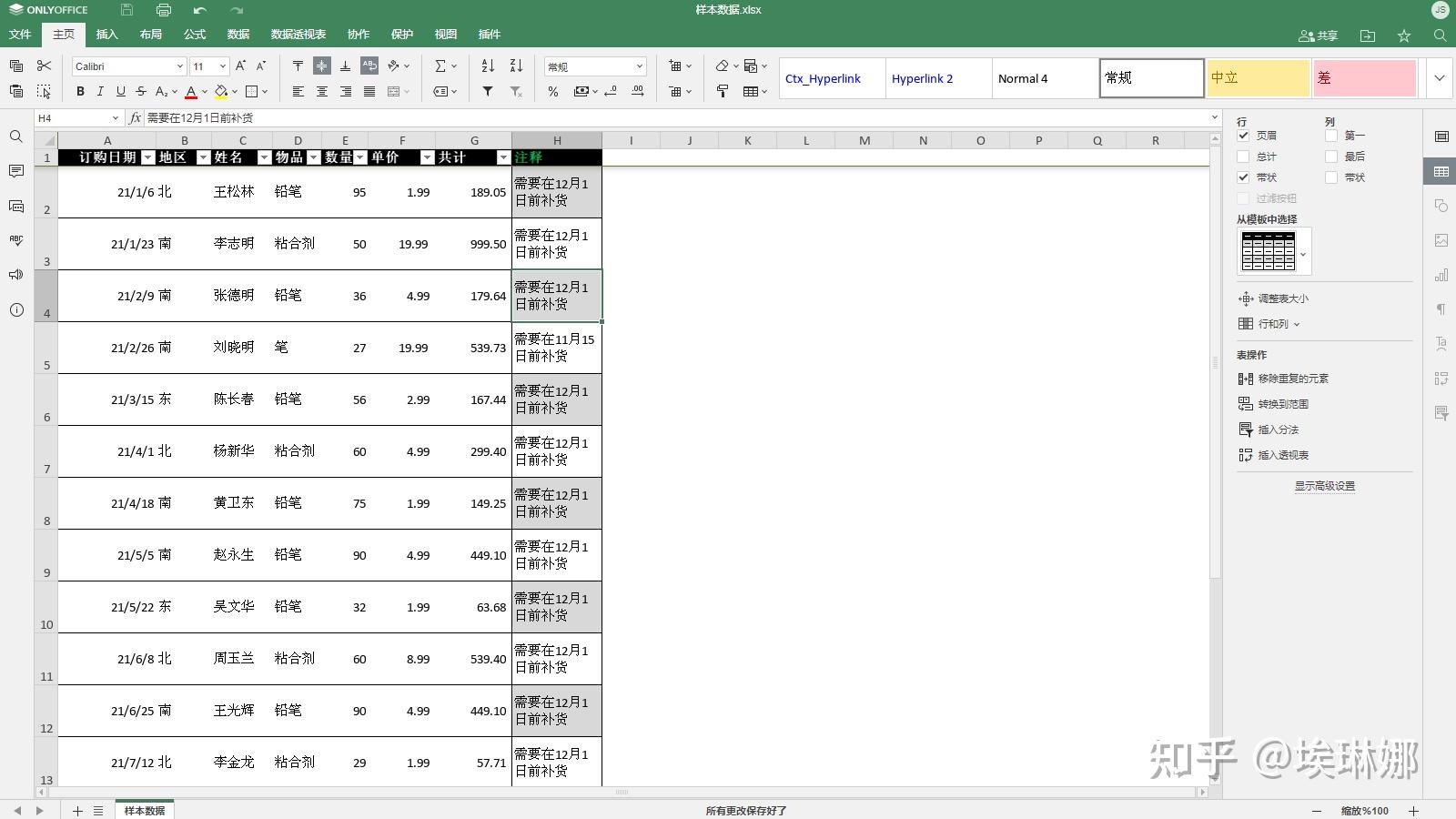
Task: Open the 文件 file menu
Action: (20, 35)
